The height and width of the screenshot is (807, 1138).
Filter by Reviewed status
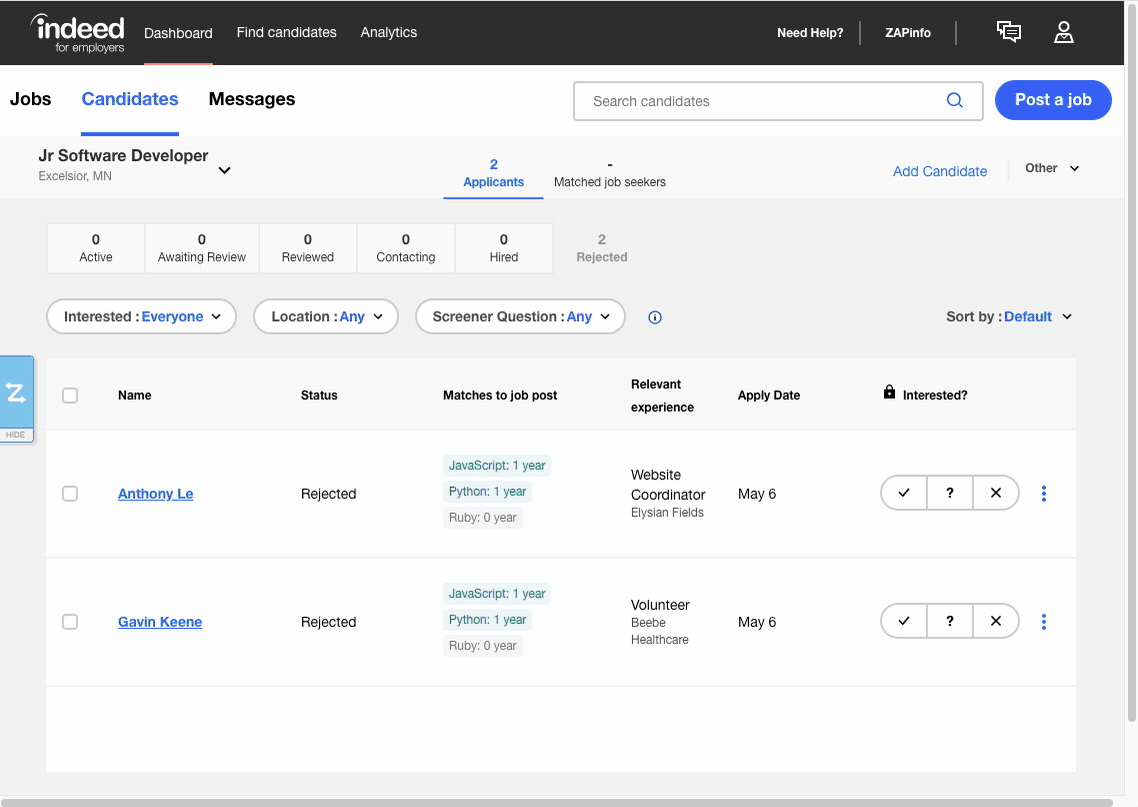pos(308,248)
